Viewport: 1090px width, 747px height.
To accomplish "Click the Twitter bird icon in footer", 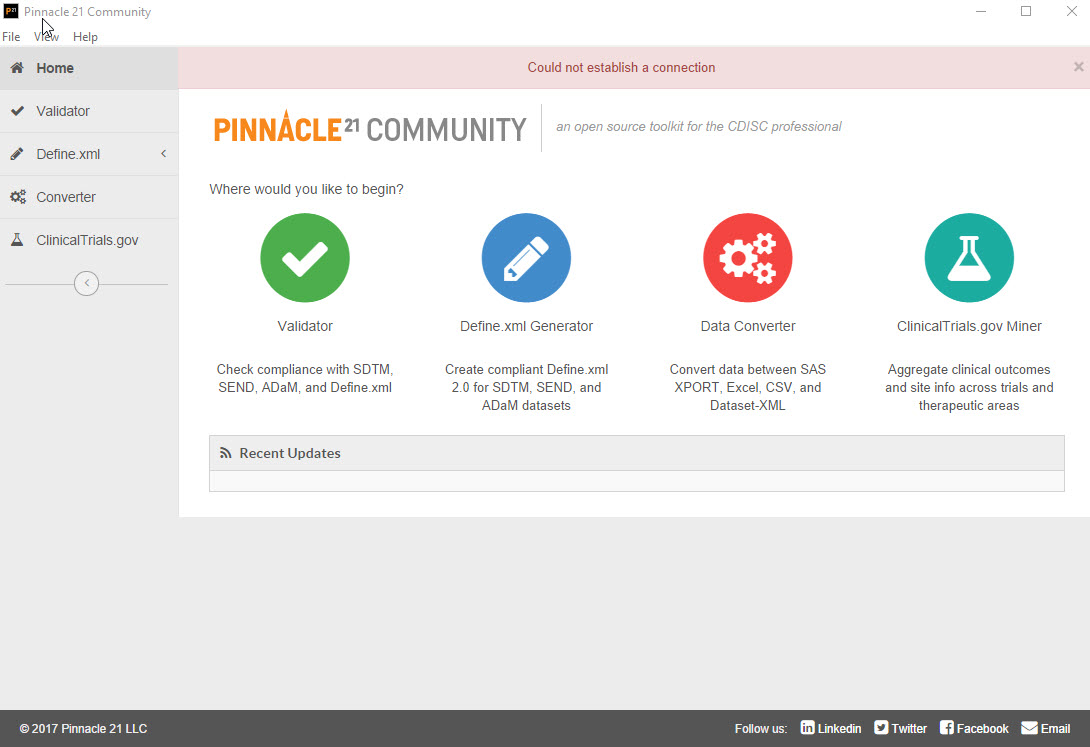I will pos(881,728).
